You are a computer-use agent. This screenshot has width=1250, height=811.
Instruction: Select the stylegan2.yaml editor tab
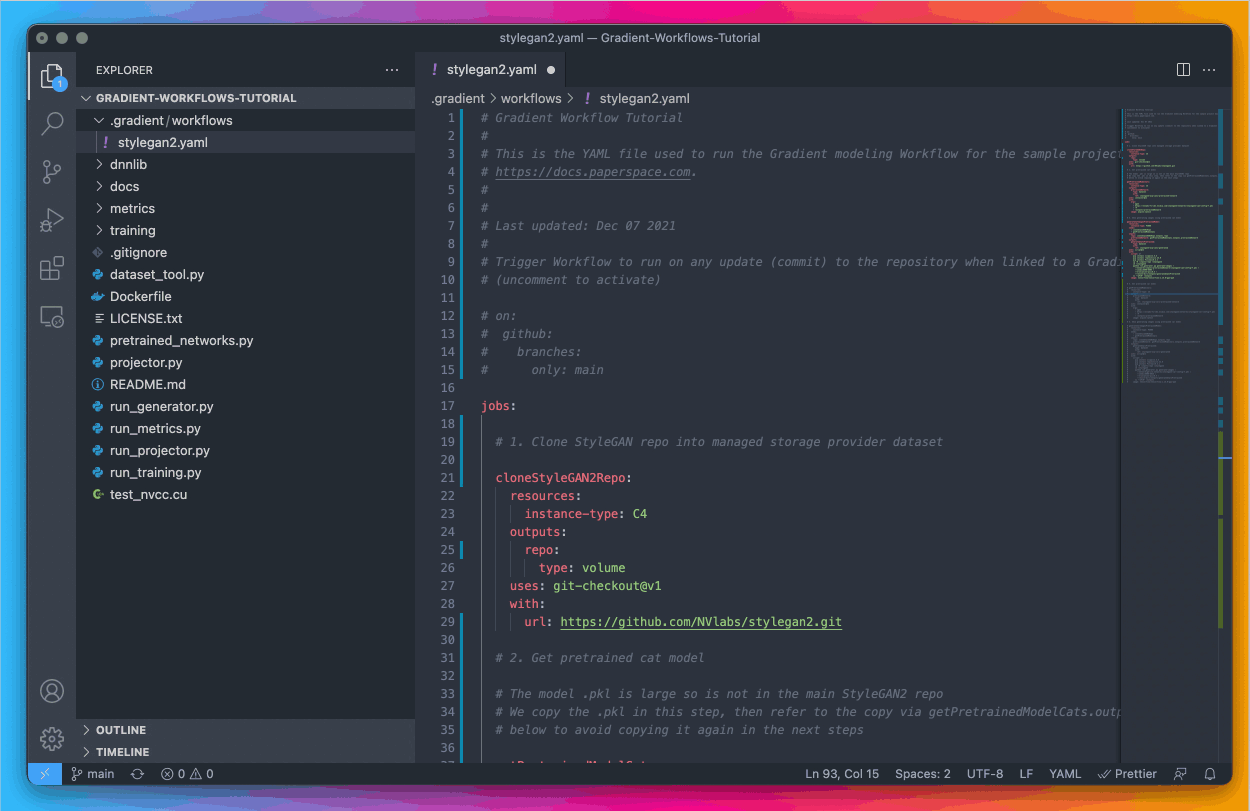(491, 70)
